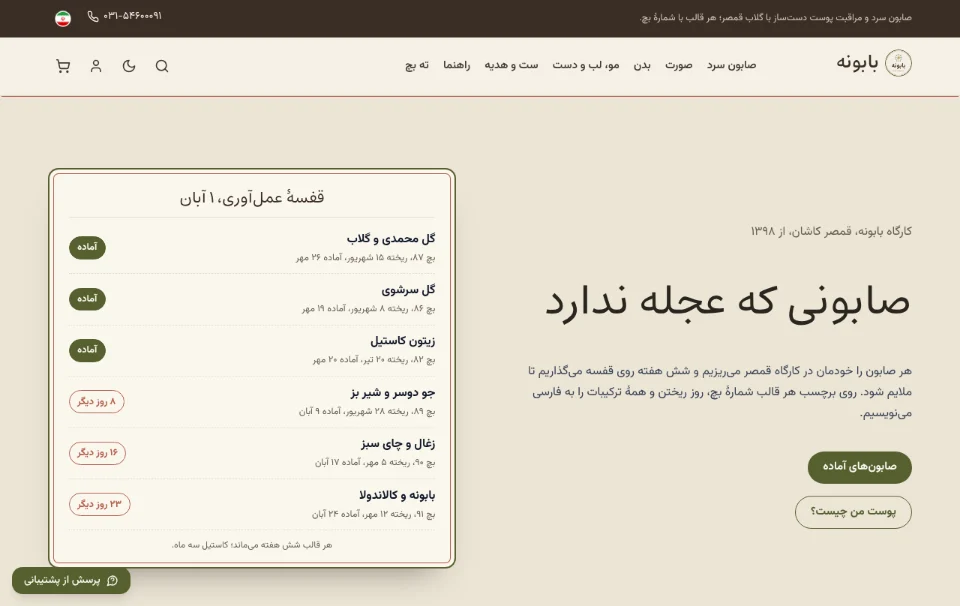Toggle dark mode moon icon
This screenshot has height=606, width=960.
(x=129, y=66)
